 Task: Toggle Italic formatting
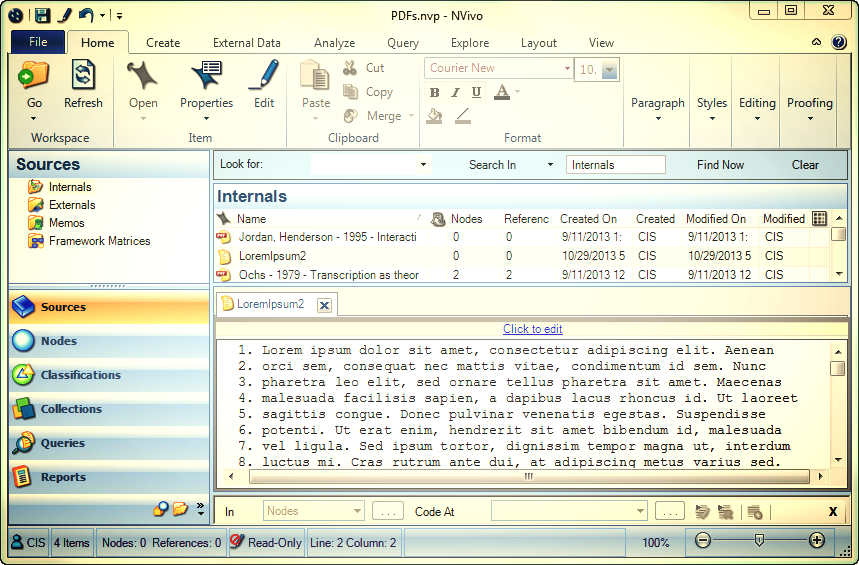point(455,93)
